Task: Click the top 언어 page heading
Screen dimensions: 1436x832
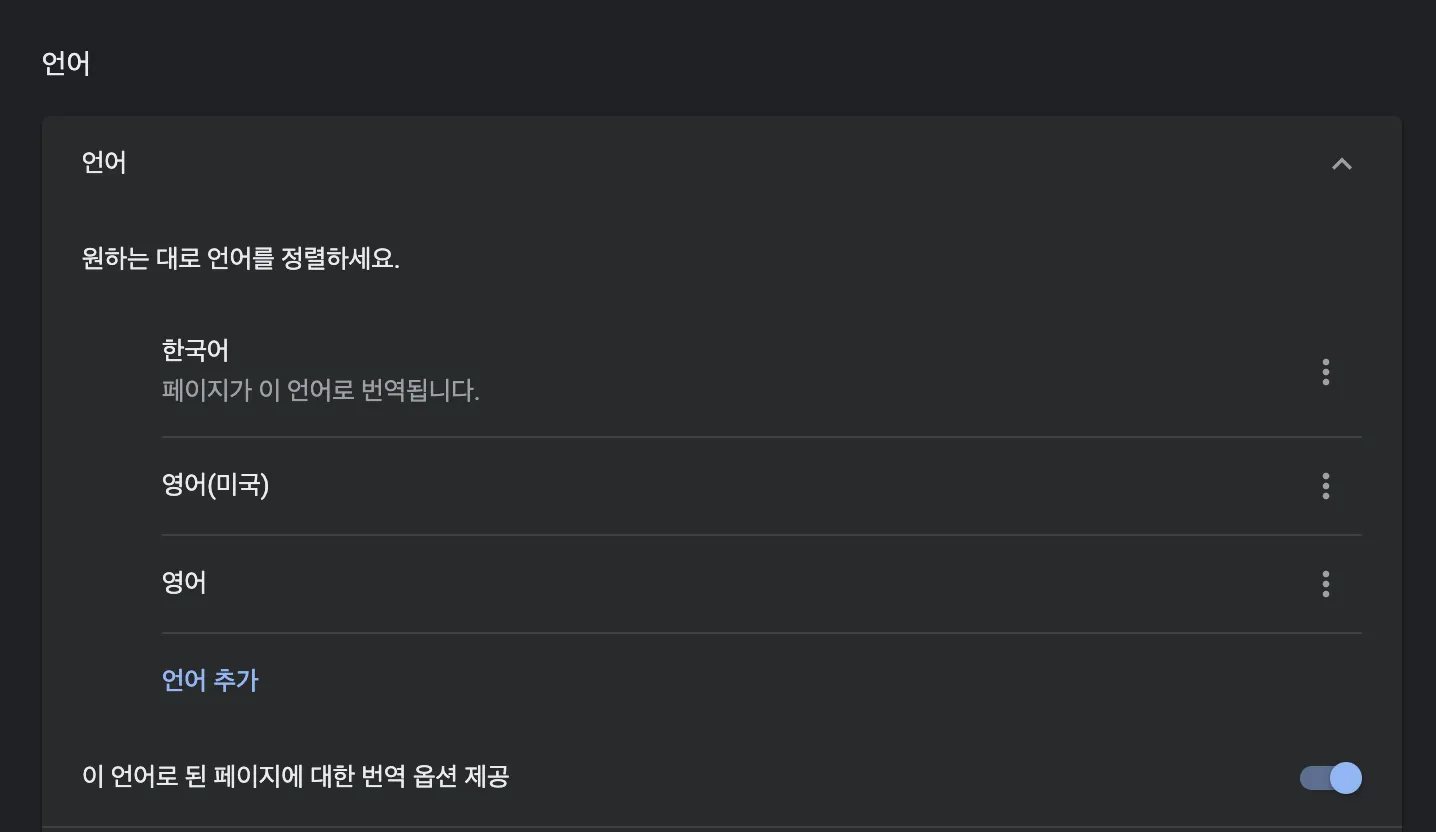Action: coord(66,63)
